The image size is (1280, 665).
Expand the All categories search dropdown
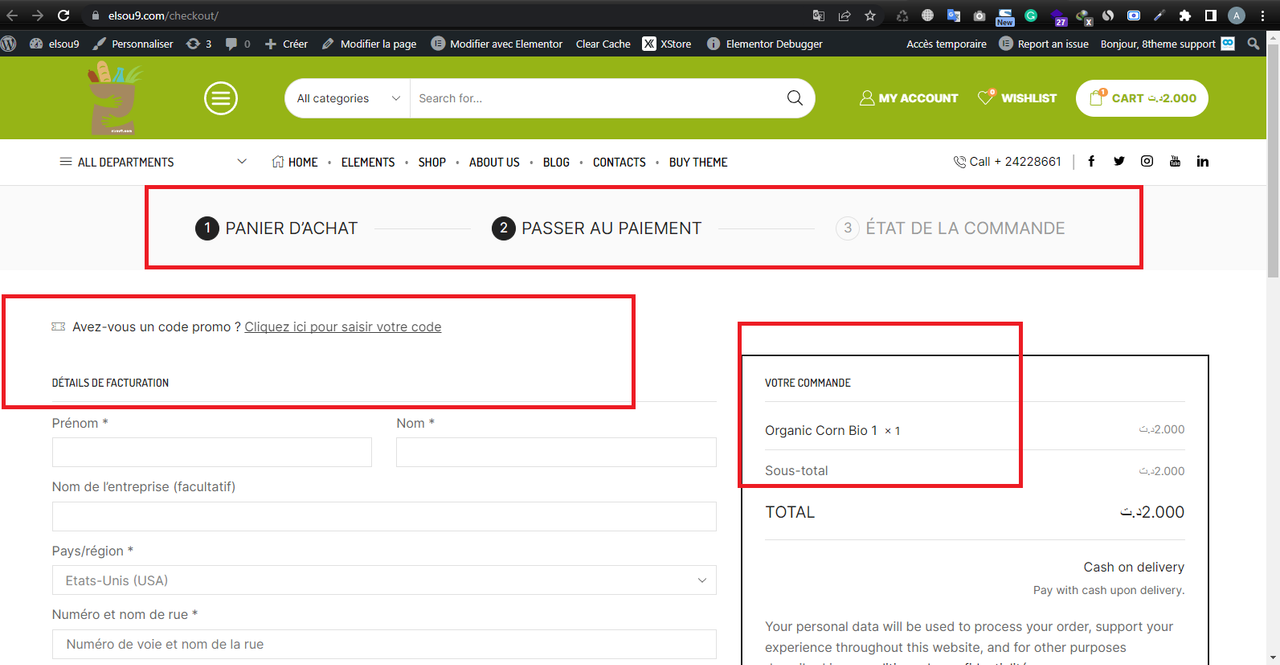tap(348, 98)
